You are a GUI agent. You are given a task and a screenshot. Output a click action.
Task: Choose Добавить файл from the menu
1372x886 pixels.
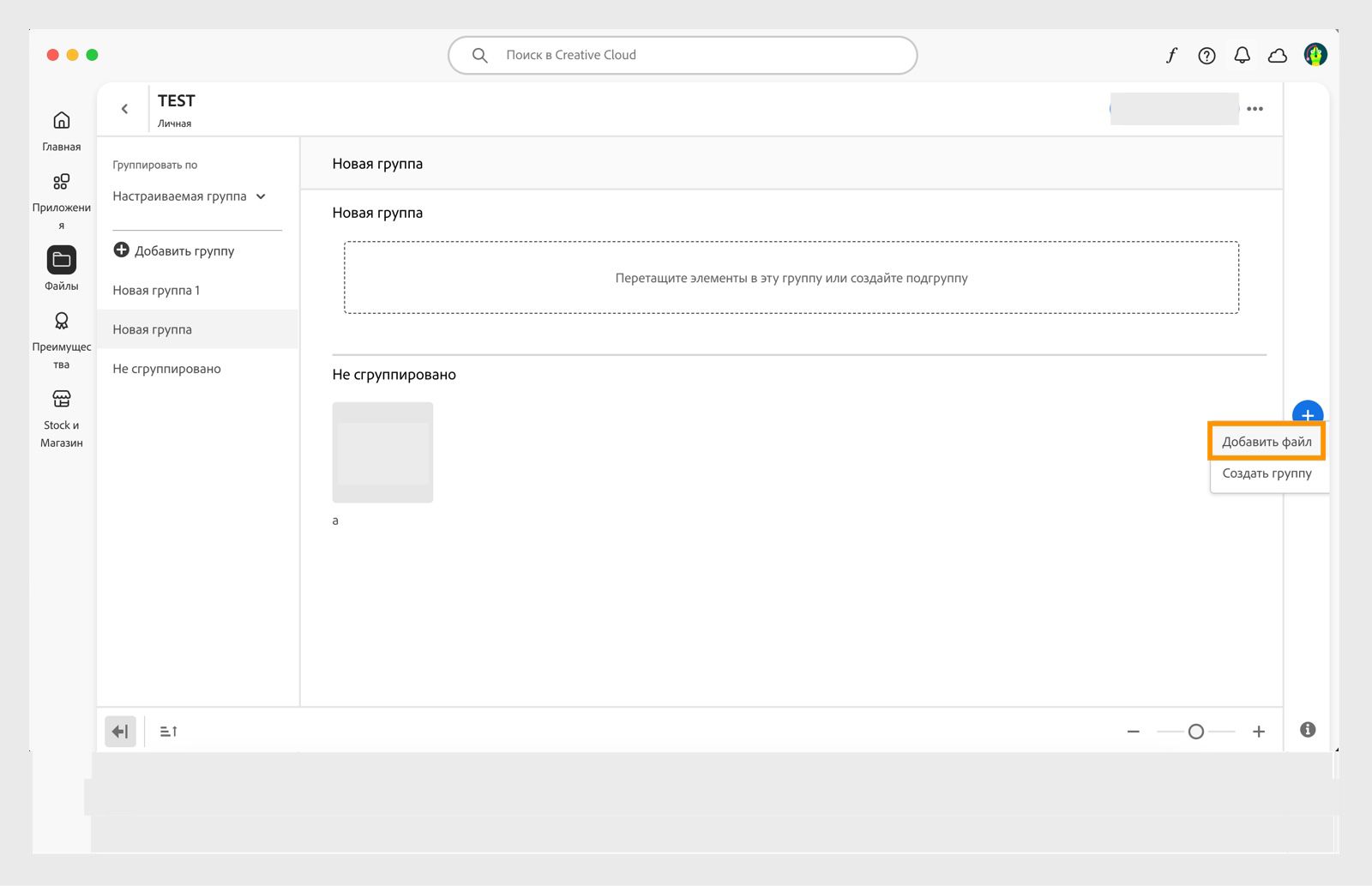pos(1267,442)
